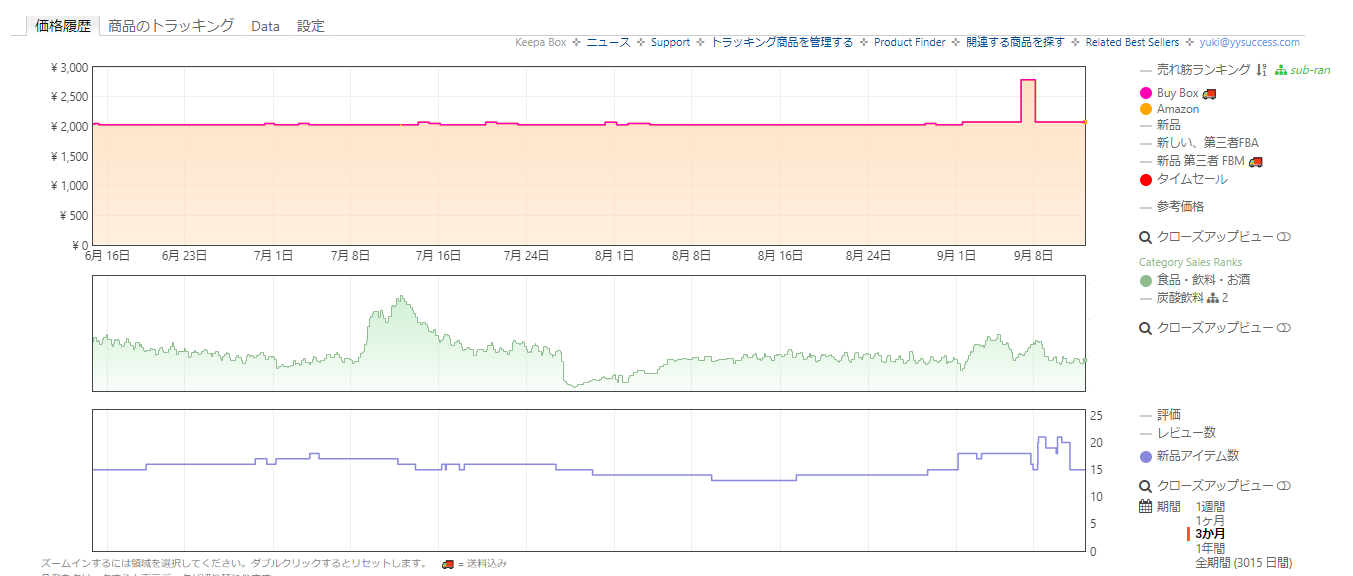
Task: Click the Related Best Sellers link
Action: click(1132, 42)
